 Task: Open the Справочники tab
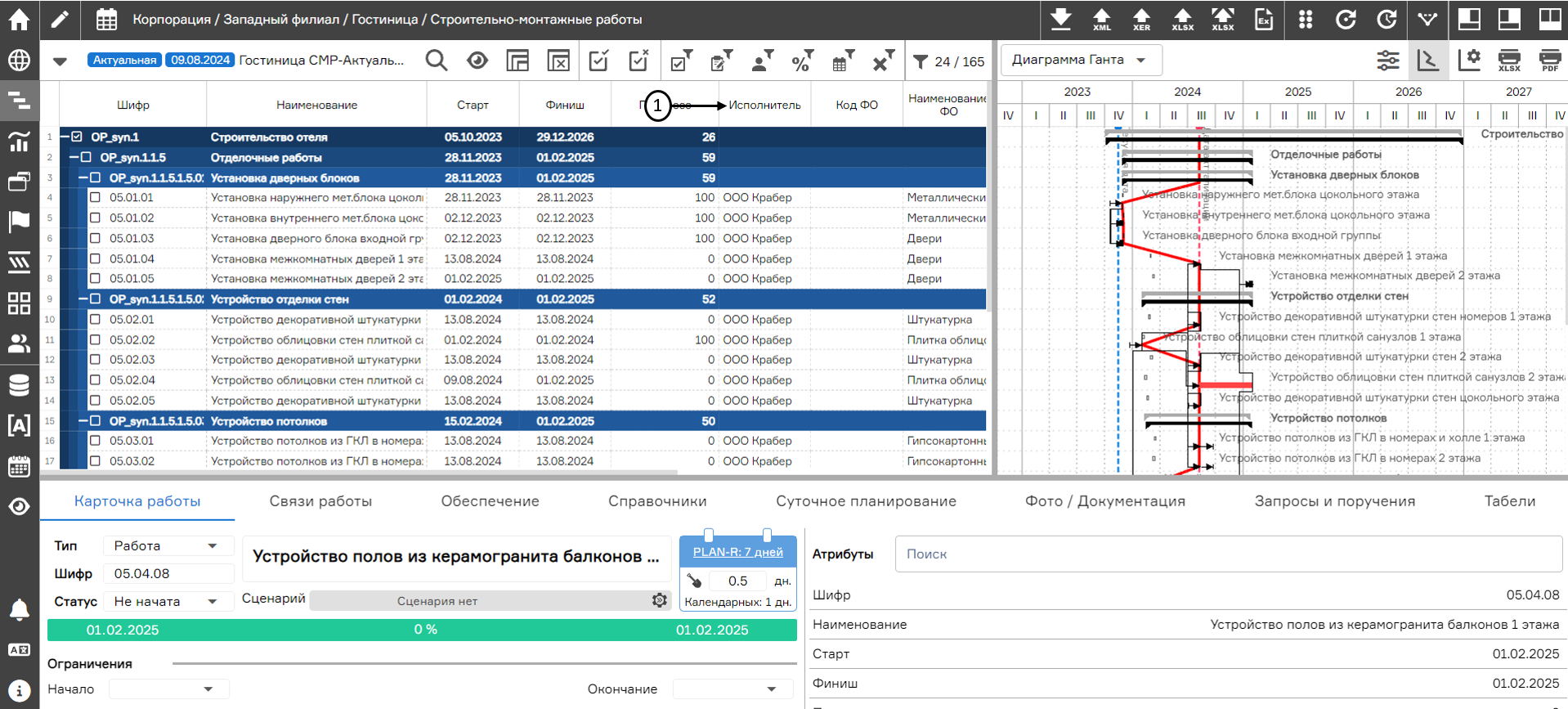point(657,501)
